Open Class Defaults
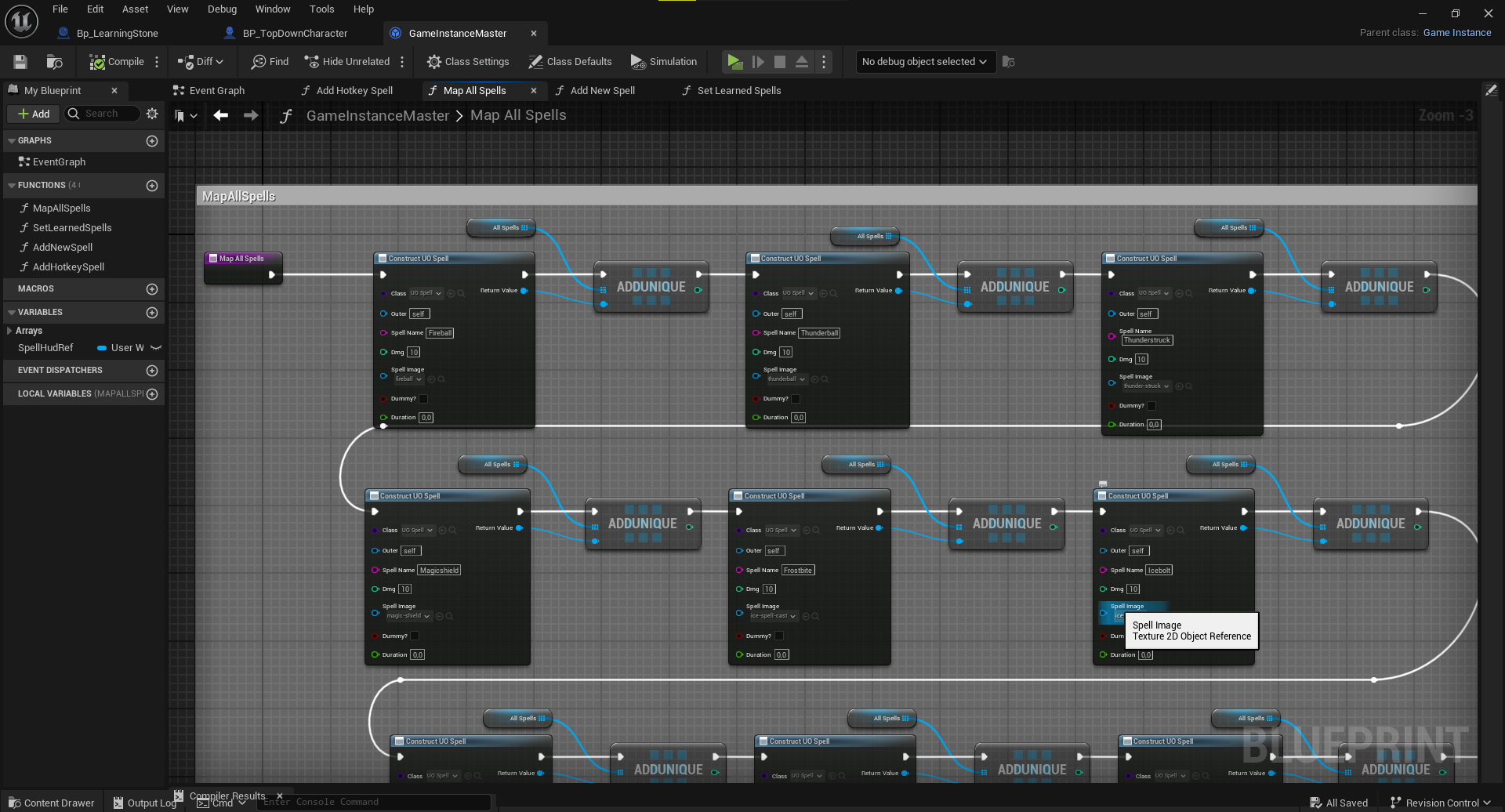 [x=570, y=62]
